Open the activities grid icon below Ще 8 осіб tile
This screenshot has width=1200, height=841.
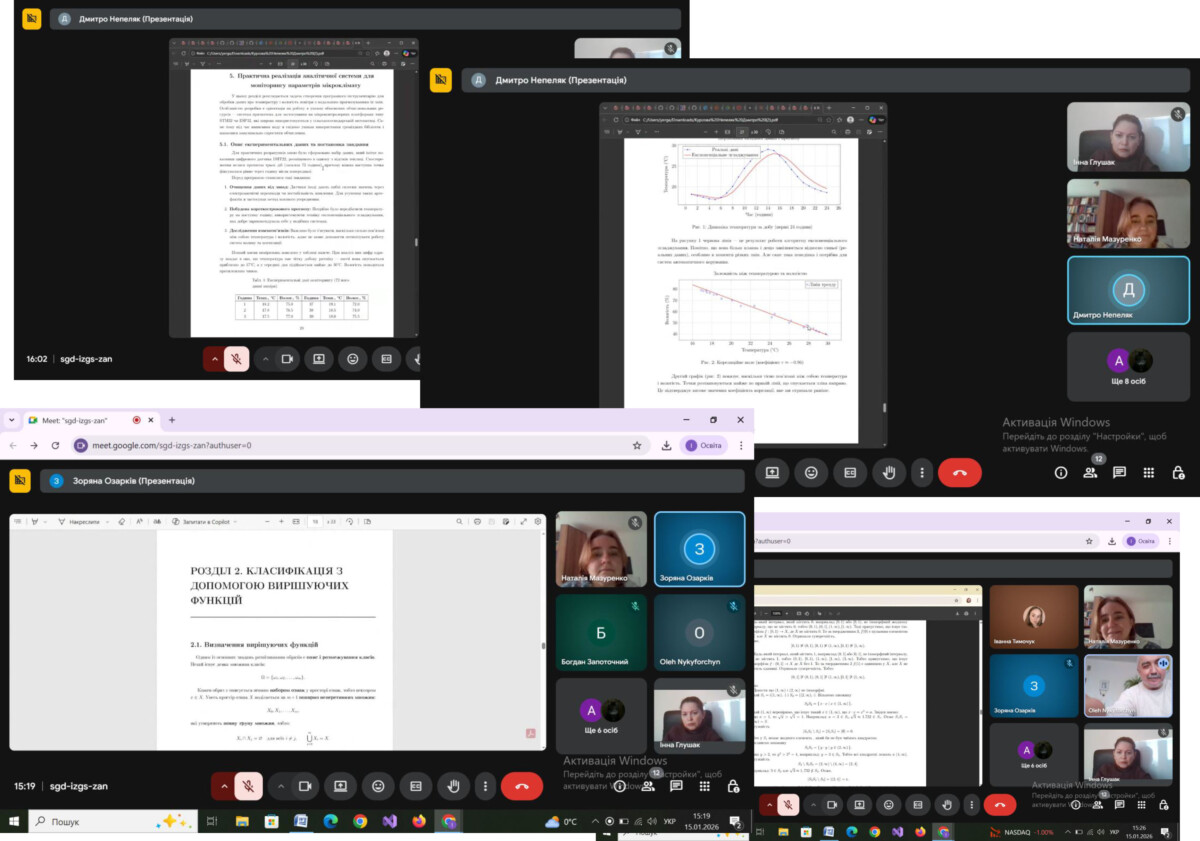tap(1148, 472)
